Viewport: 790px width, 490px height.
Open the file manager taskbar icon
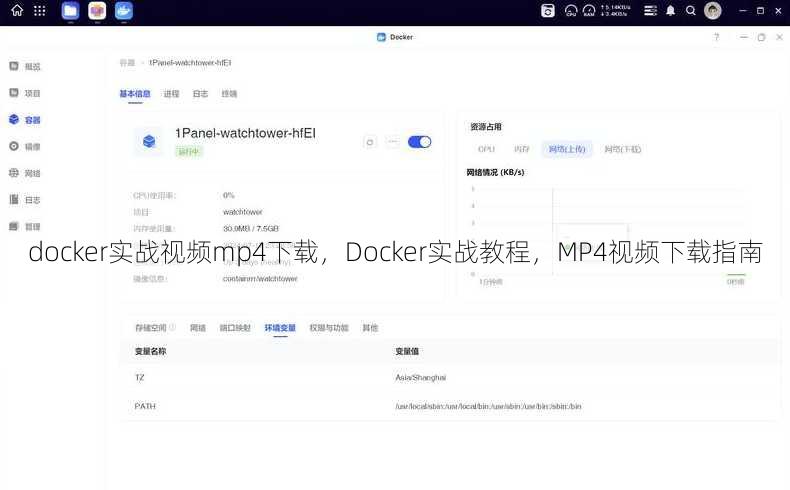point(71,11)
